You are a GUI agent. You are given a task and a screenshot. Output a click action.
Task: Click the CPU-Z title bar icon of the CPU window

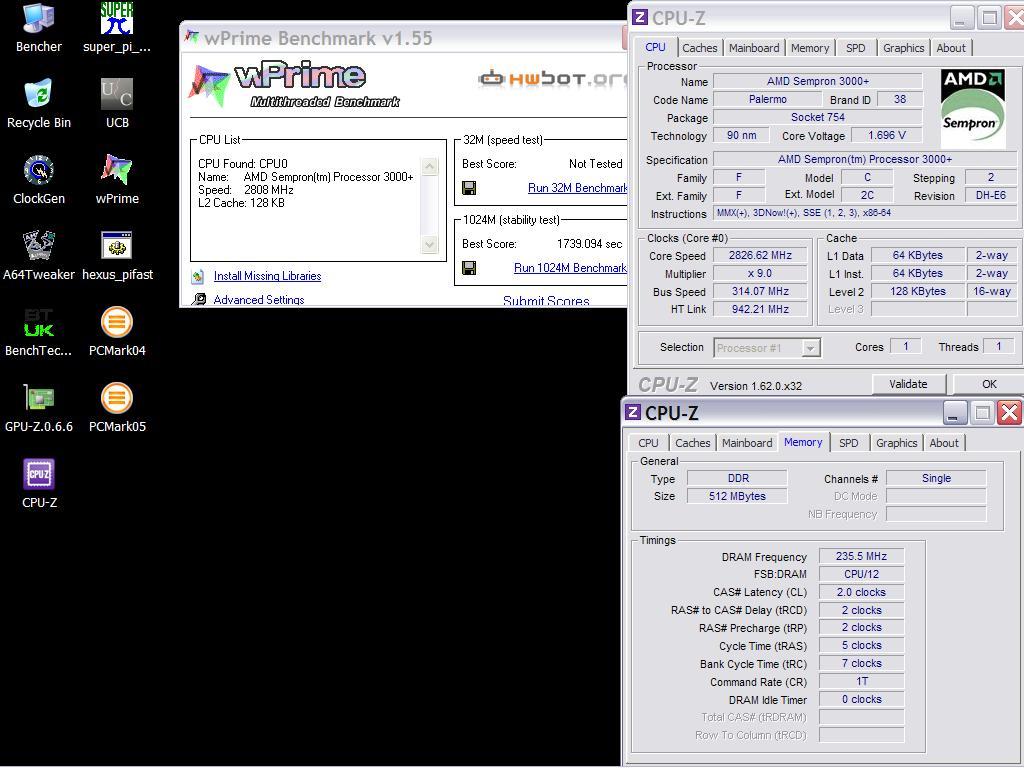click(640, 17)
